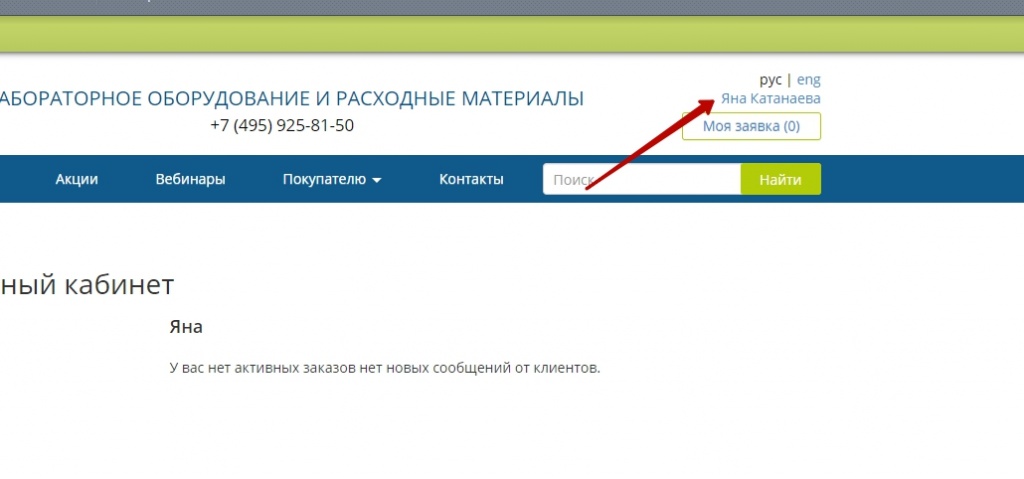The width and height of the screenshot is (1024, 479).
Task: Open the Моя заявка (0) cart button
Action: tap(751, 126)
